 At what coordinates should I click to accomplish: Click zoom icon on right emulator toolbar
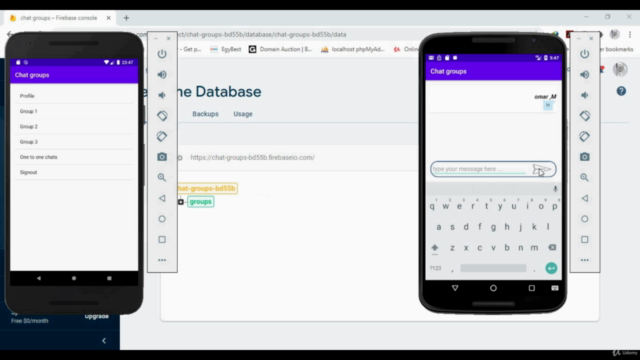(x=584, y=178)
